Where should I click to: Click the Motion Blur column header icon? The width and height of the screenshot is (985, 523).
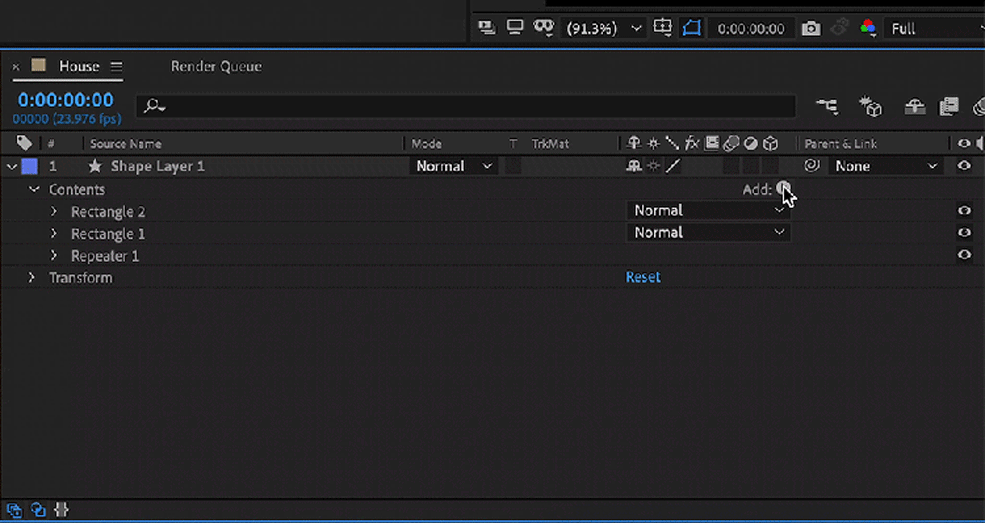731,144
